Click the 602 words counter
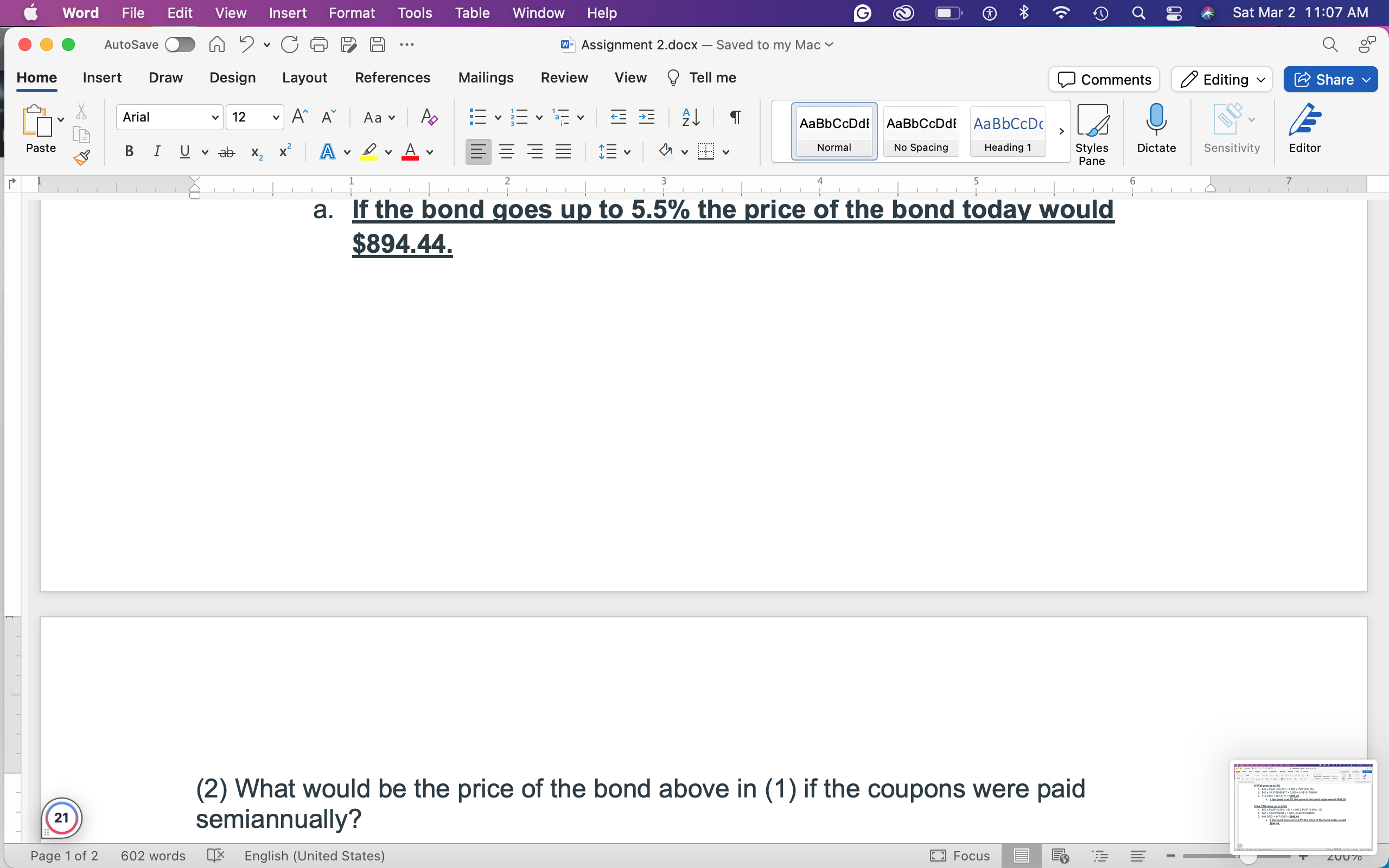The width and height of the screenshot is (1389, 868). tap(152, 856)
